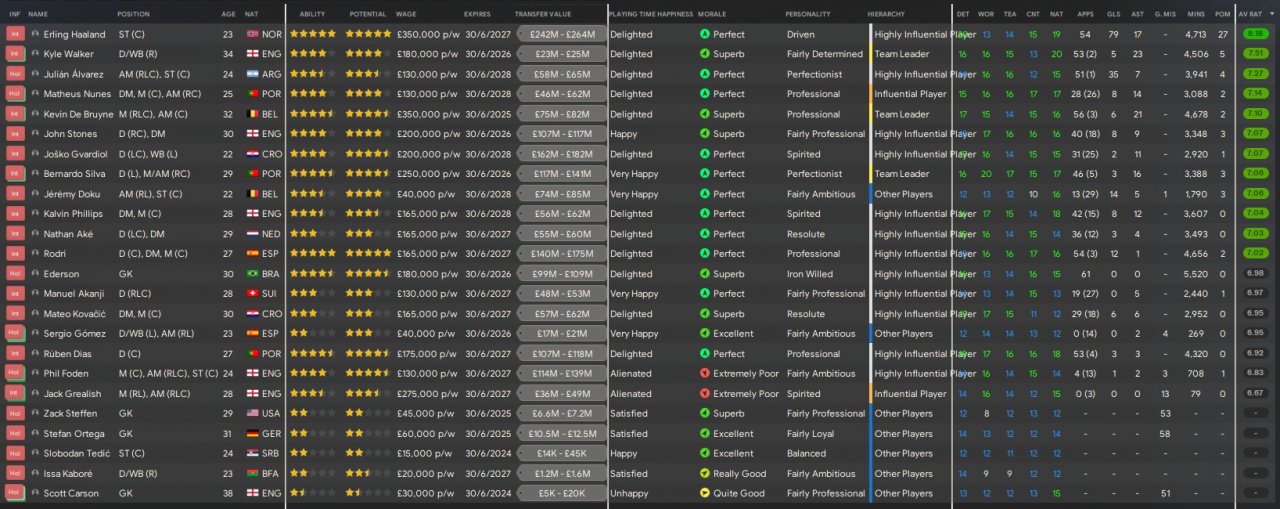1280x509 pixels.
Task: Sort by the ABILITY column header
Action: [x=312, y=14]
